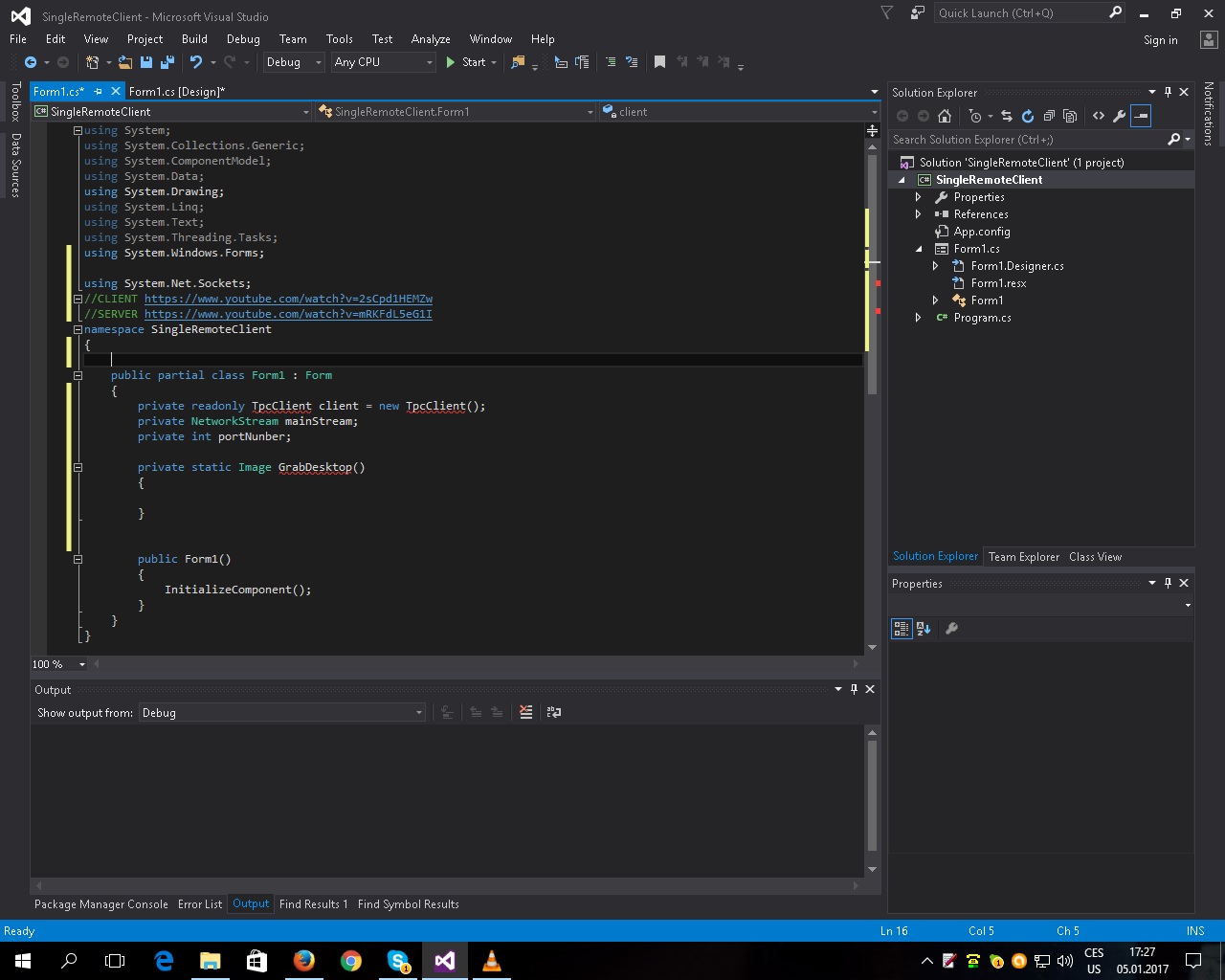Expand the References node in the tree

pyautogui.click(x=919, y=214)
